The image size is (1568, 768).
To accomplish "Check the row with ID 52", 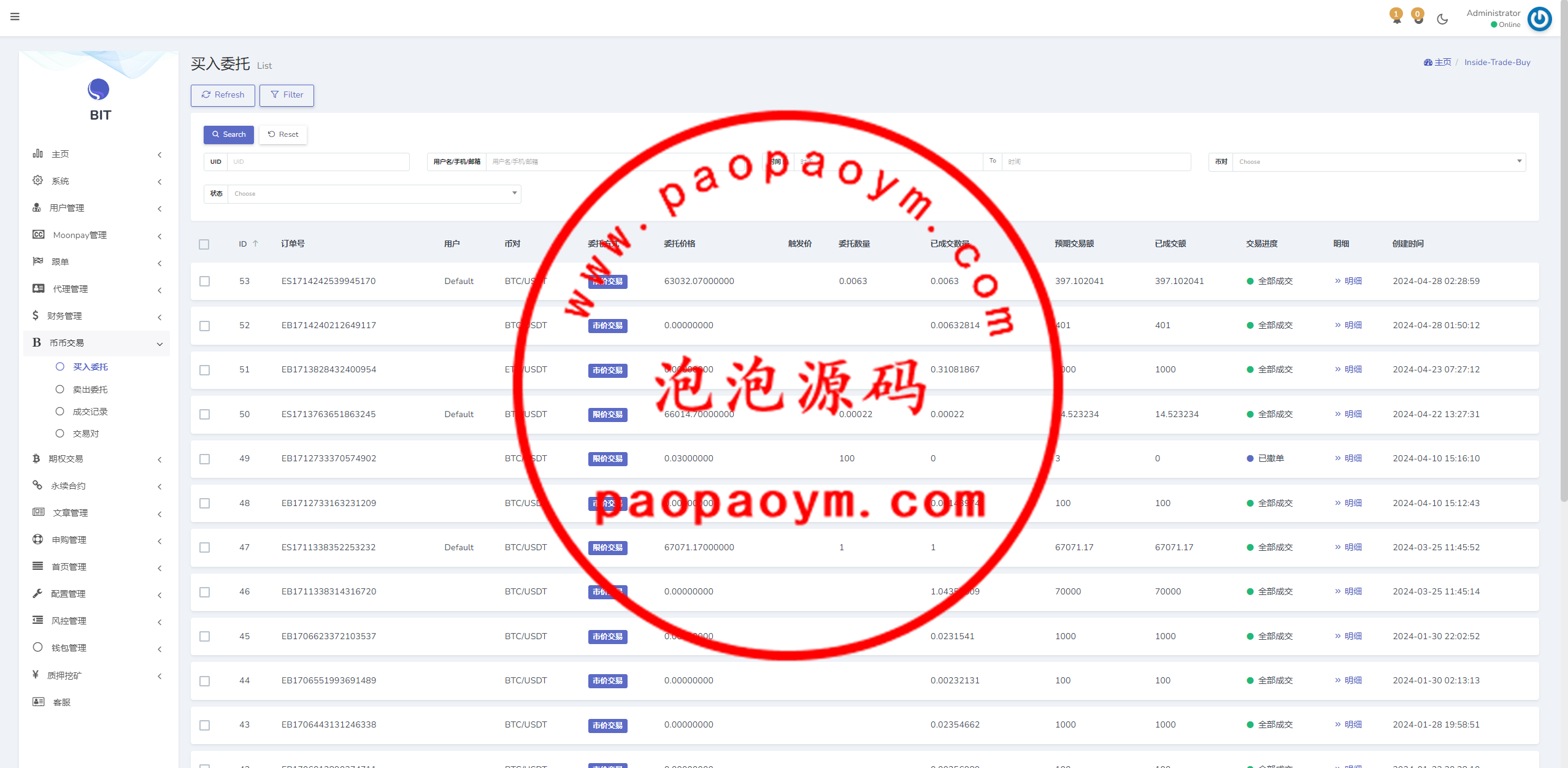I will click(205, 326).
